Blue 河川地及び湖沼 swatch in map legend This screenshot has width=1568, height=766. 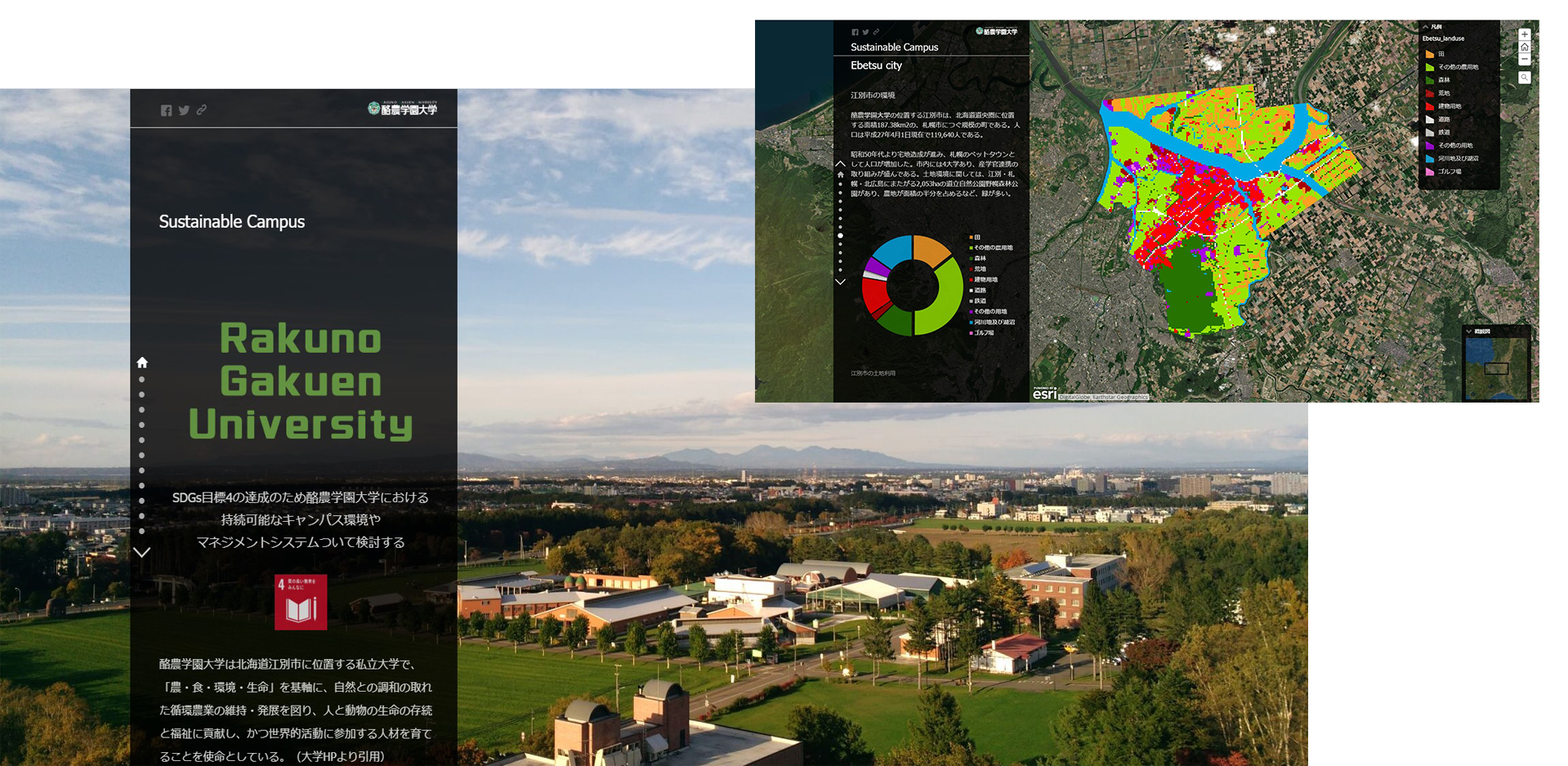1430,158
